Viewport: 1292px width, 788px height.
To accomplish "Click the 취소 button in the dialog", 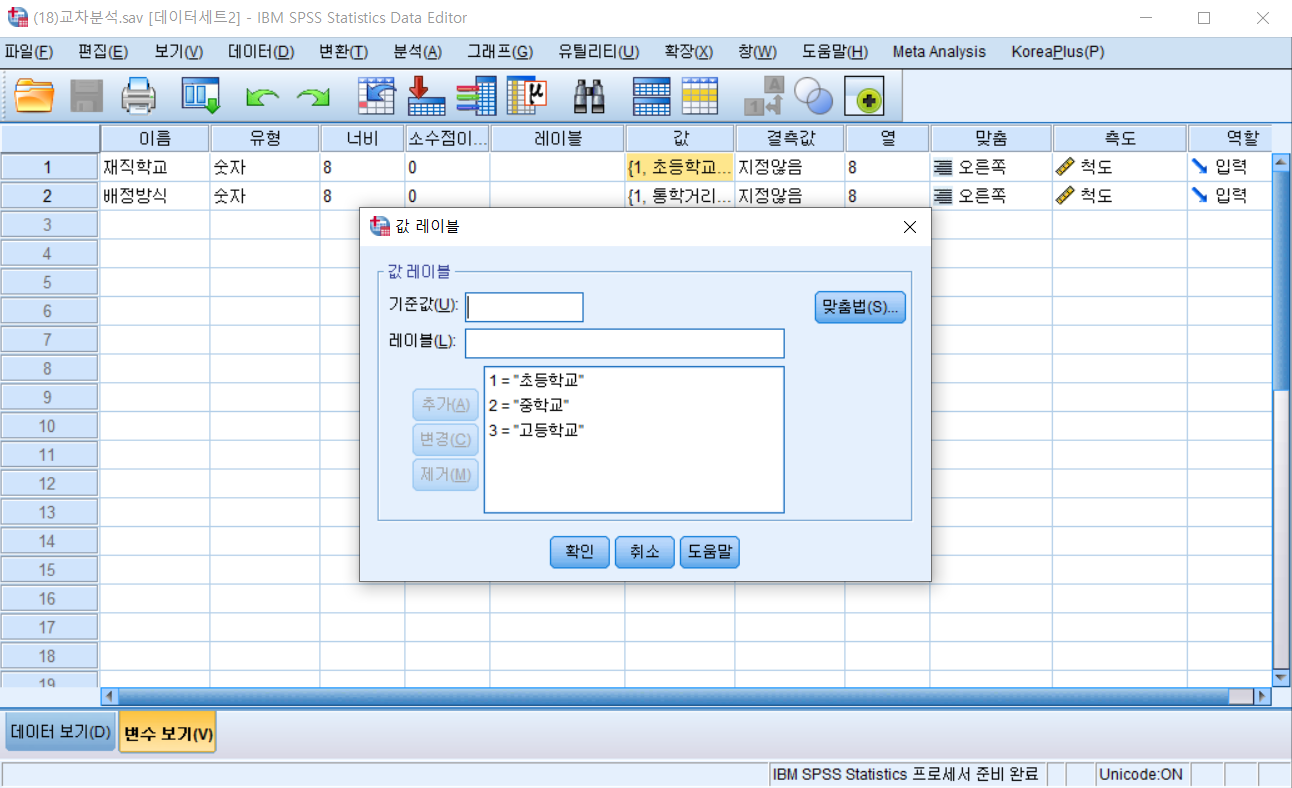I will [645, 552].
